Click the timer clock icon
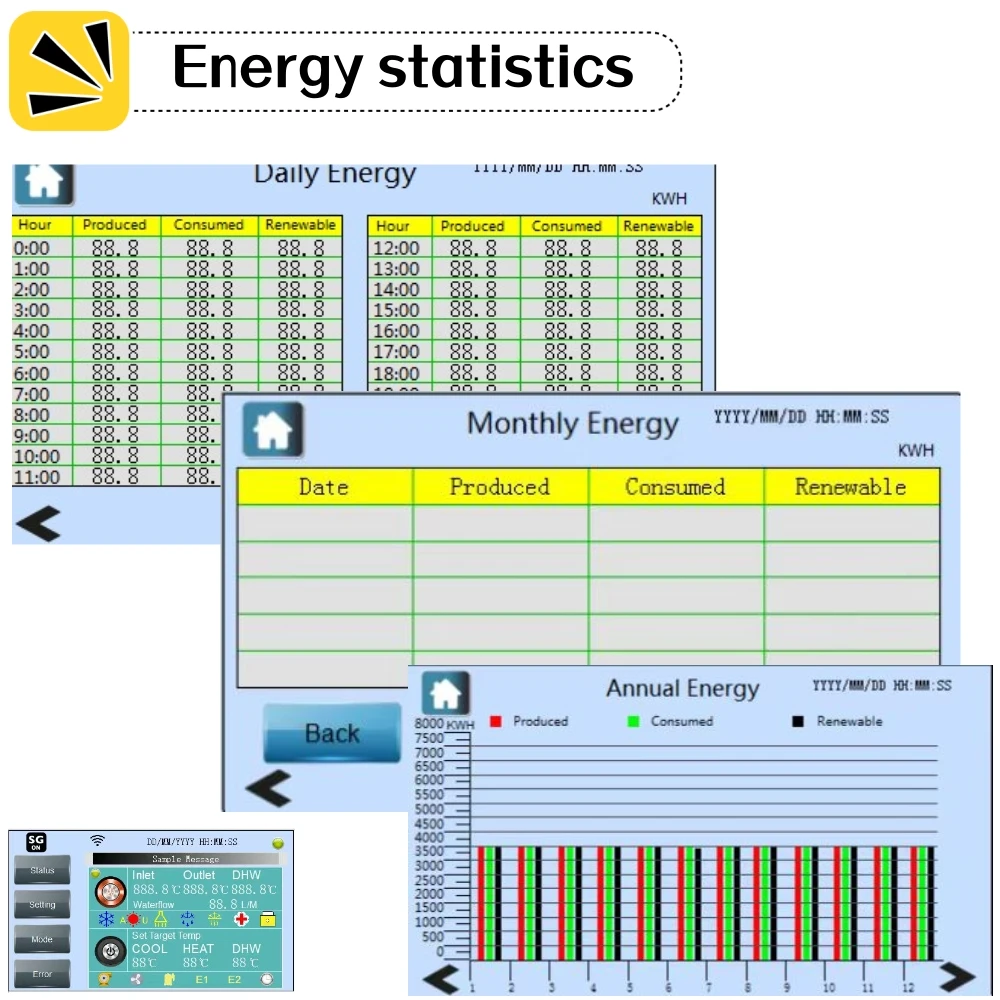1000x1000 pixels. 267,979
